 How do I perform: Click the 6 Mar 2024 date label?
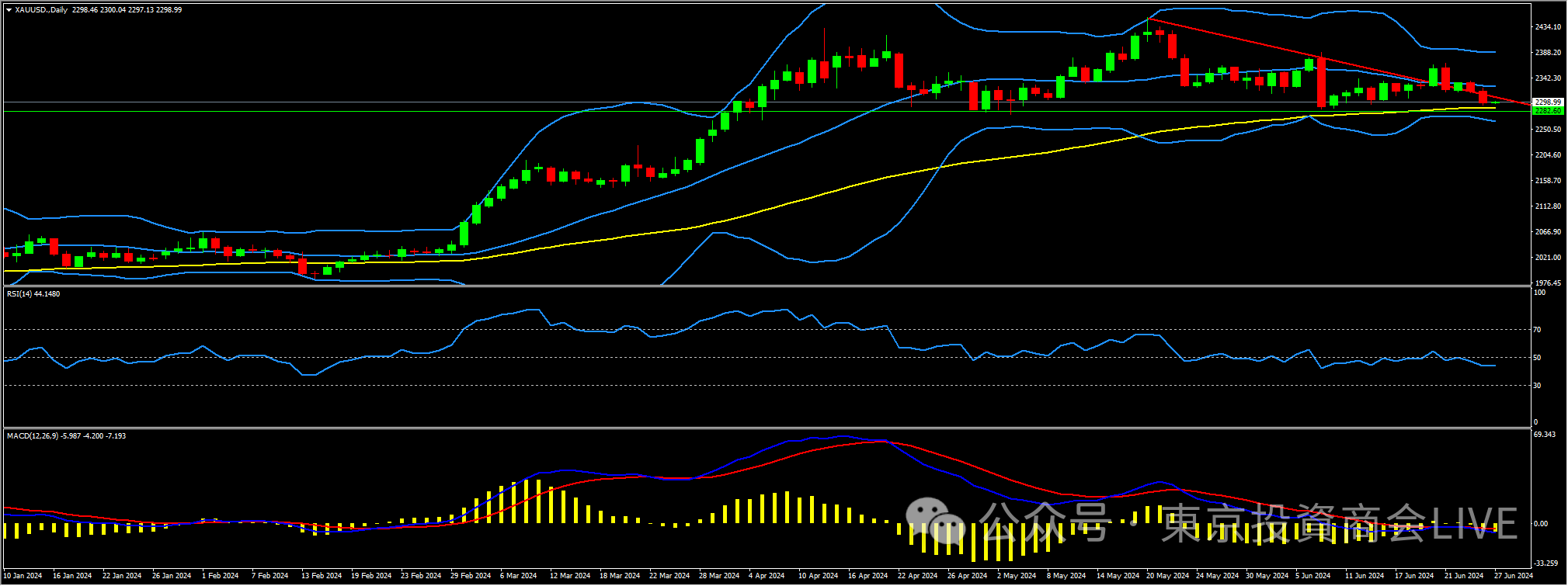519,576
